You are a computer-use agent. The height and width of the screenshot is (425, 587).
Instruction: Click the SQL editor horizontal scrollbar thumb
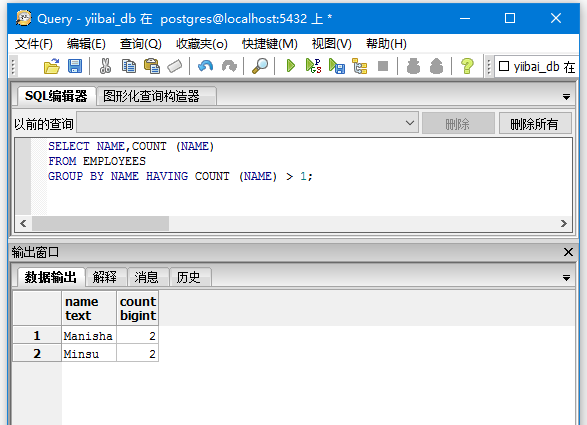(x=100, y=224)
